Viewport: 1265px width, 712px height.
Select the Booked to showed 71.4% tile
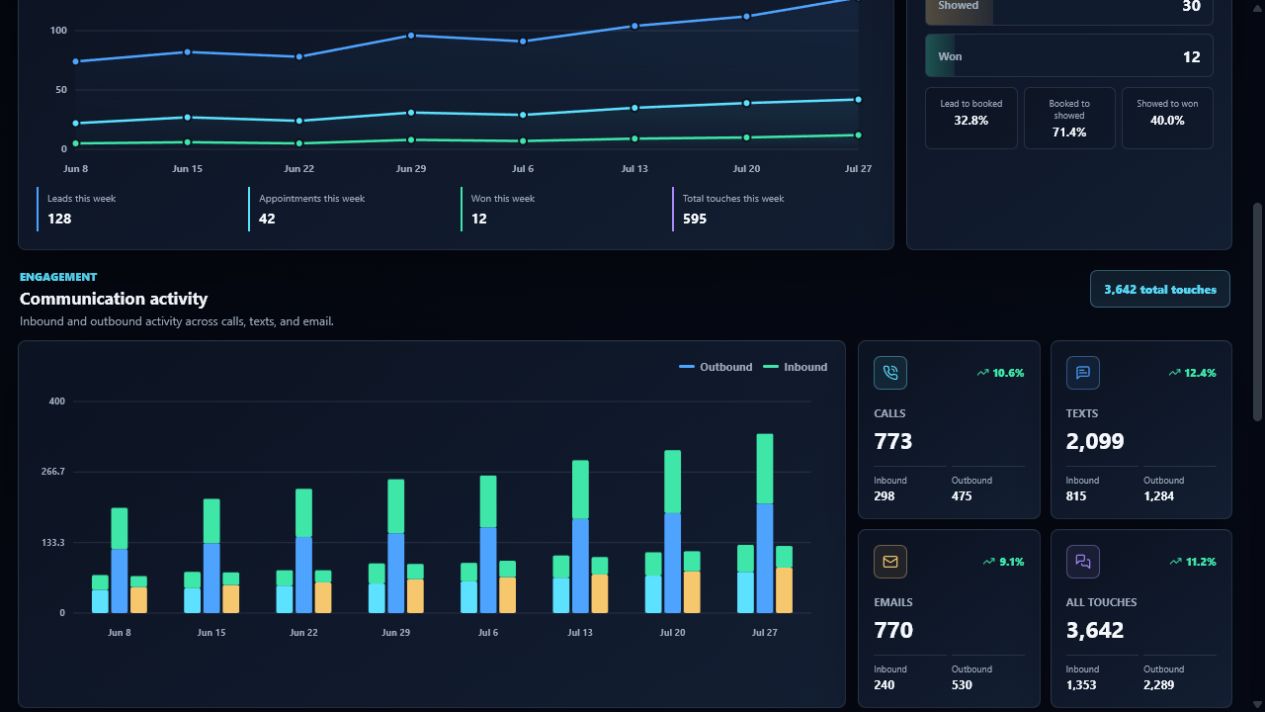(x=1069, y=118)
